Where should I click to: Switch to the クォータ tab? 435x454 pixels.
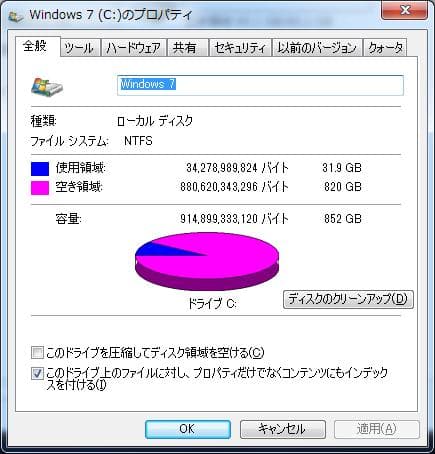coord(385,48)
